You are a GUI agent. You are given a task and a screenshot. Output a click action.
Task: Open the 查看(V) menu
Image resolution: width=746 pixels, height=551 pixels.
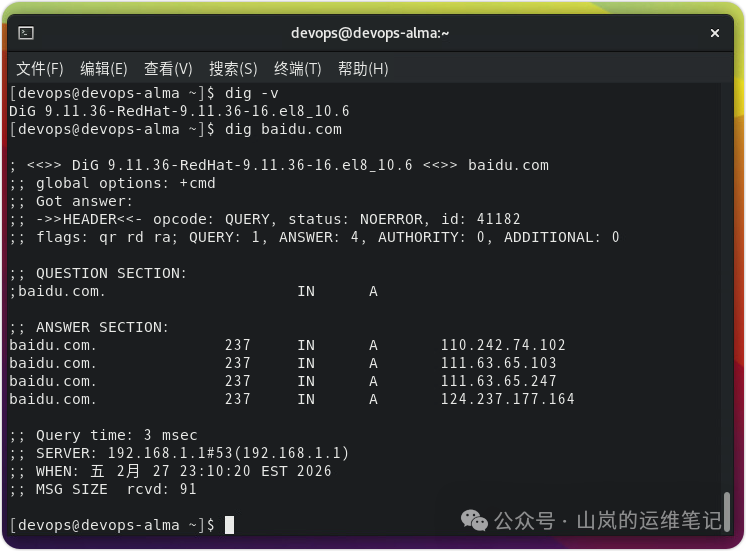tap(168, 69)
